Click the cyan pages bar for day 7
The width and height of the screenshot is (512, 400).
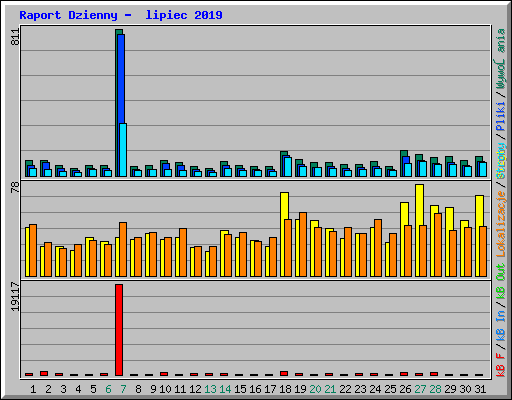[x=123, y=150]
